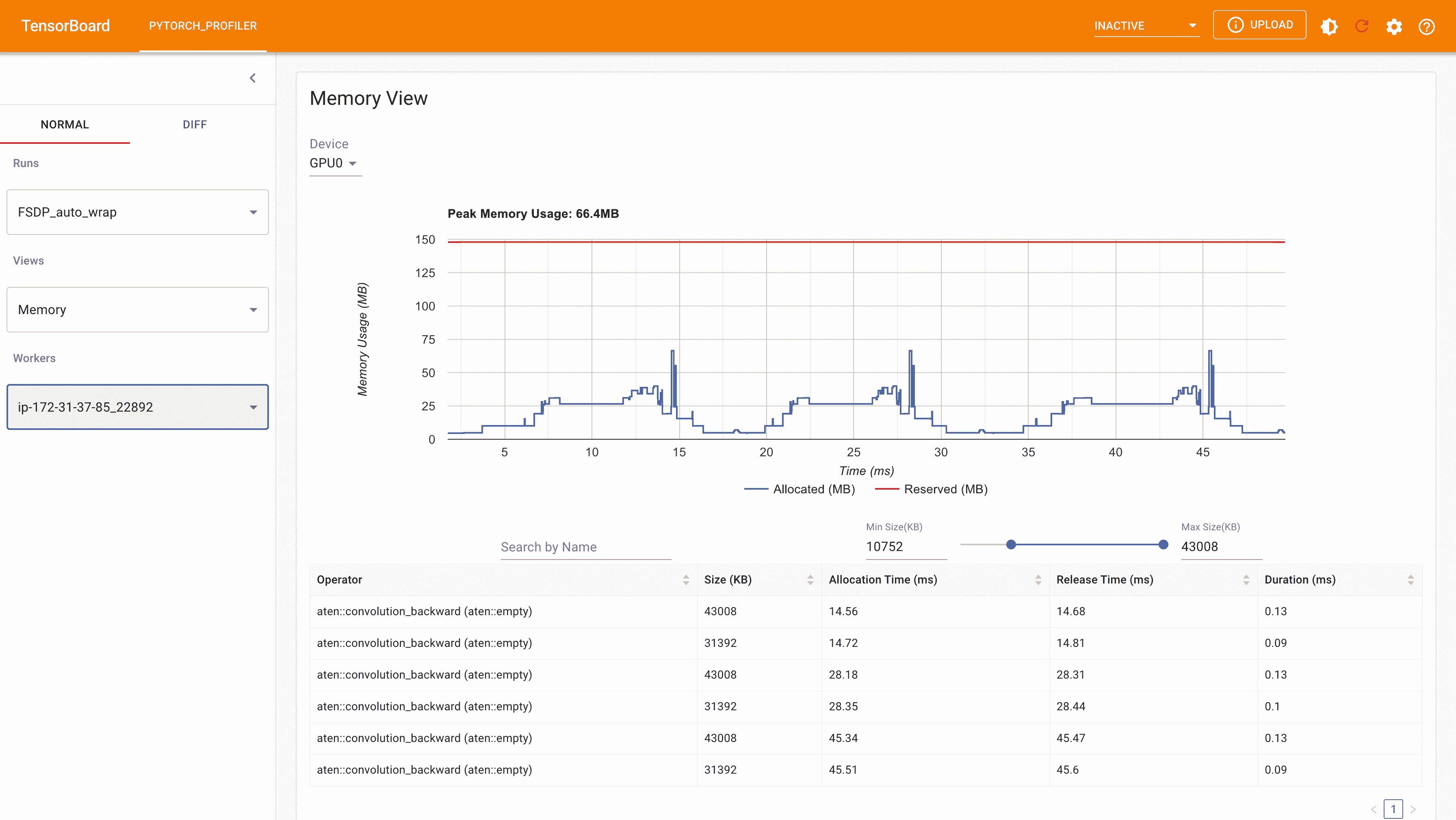Focus the Search by Name field
The image size is (1456, 820).
(x=585, y=547)
